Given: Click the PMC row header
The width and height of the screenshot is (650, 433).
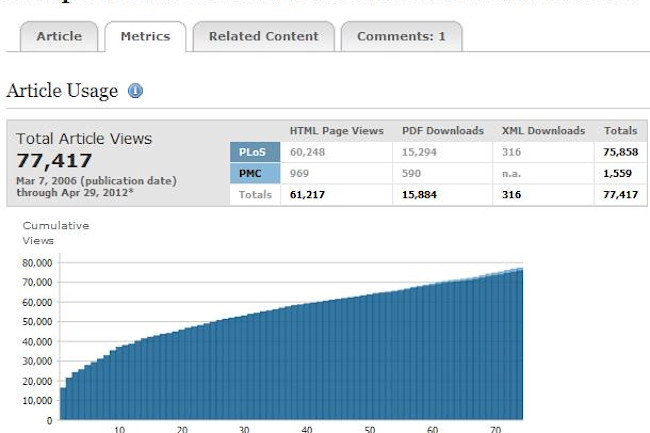Looking at the screenshot, I should pyautogui.click(x=255, y=173).
